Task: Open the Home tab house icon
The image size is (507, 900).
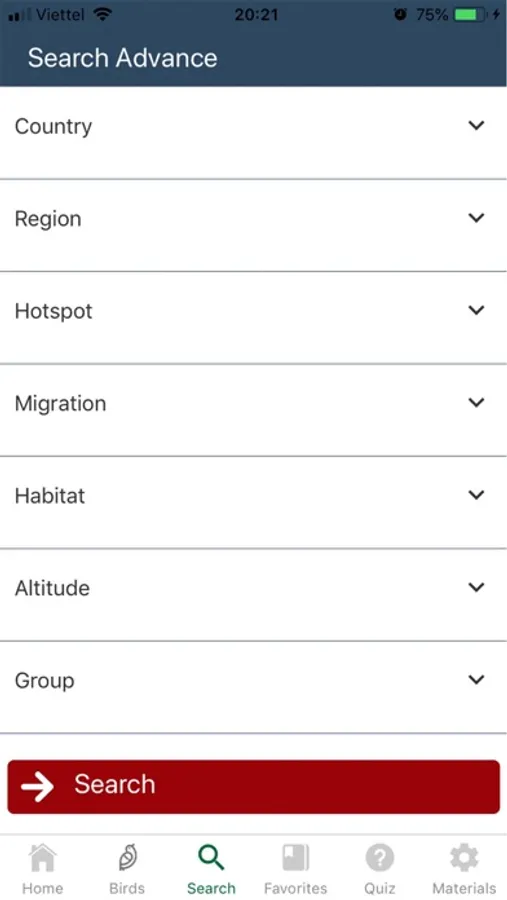Action: (42, 858)
